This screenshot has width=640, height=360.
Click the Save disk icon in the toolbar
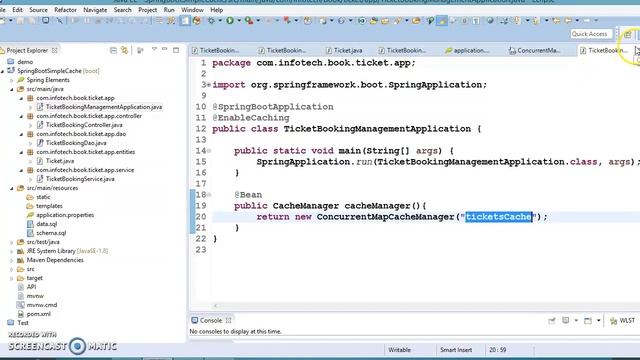pos(20,20)
